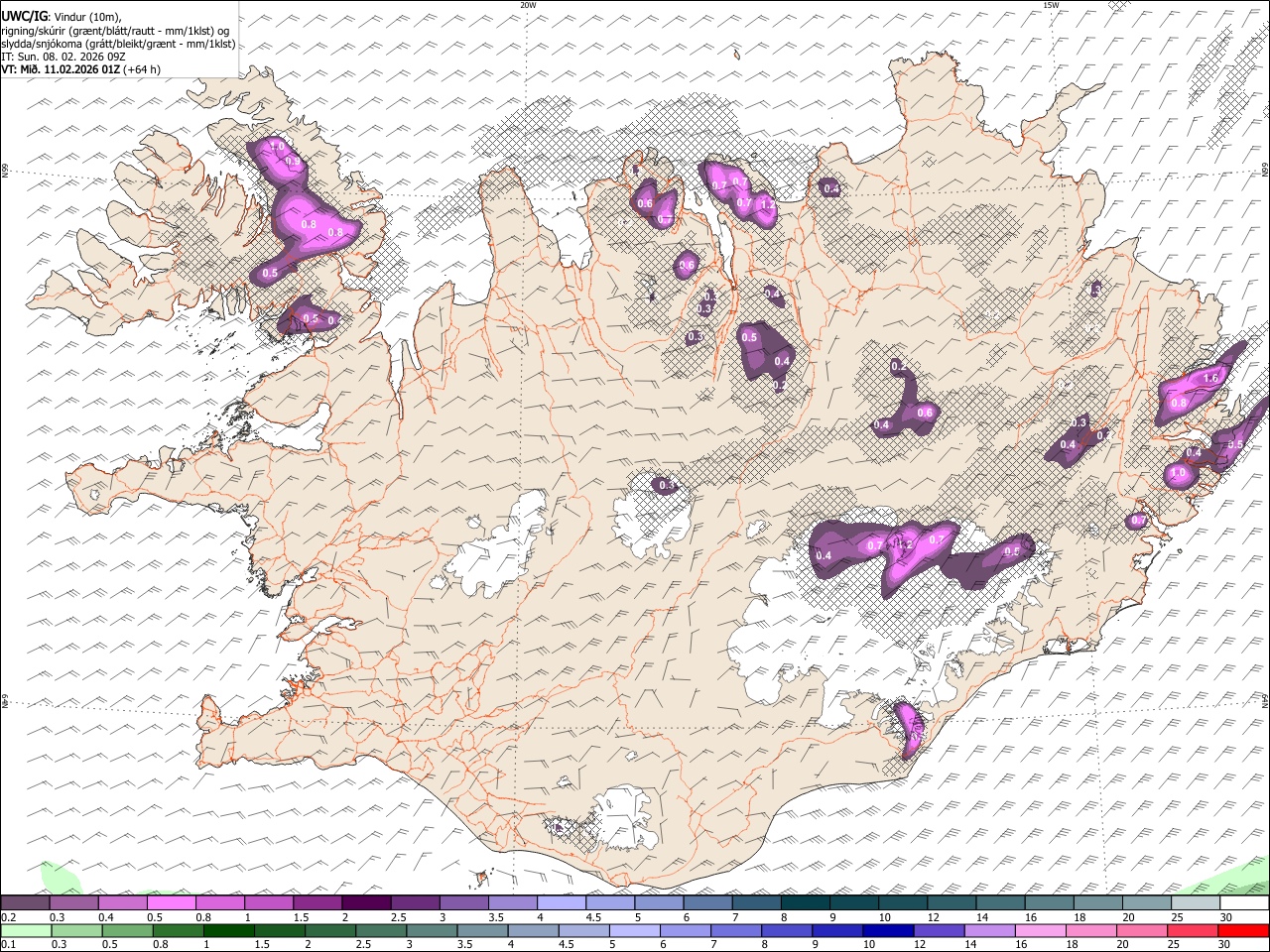Viewport: 1270px width, 952px height.
Task: Select the deep blue 10–12 swatch in lower legend
Action: click(x=887, y=931)
